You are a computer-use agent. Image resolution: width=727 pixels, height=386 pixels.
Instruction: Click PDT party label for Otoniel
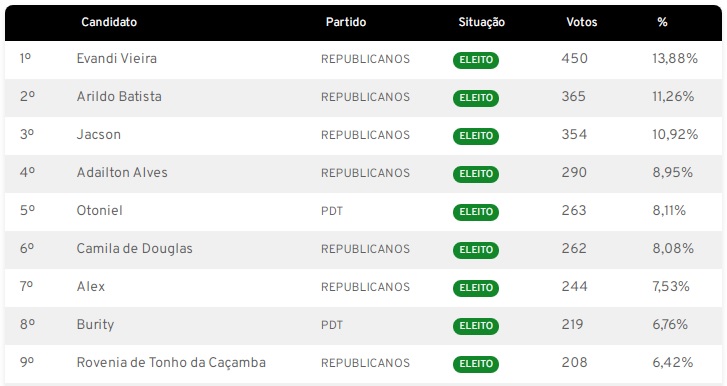(x=332, y=211)
